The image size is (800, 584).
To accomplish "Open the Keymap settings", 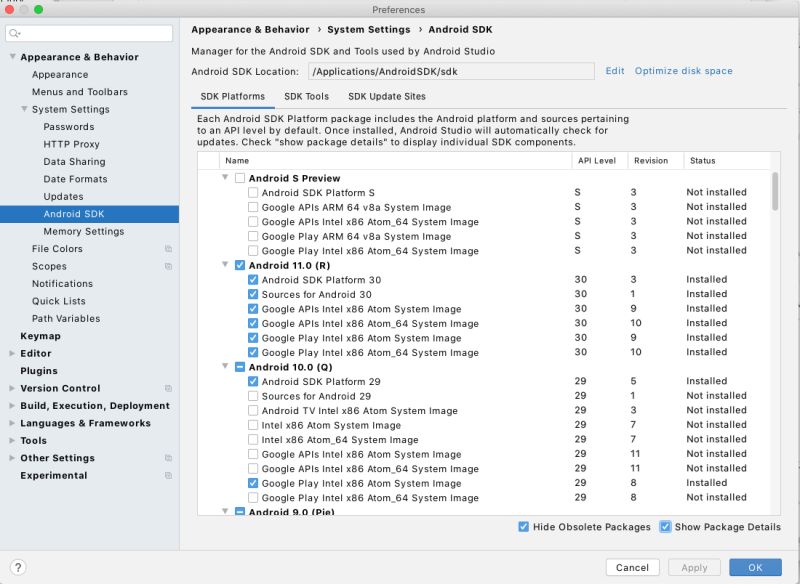I will [40, 336].
